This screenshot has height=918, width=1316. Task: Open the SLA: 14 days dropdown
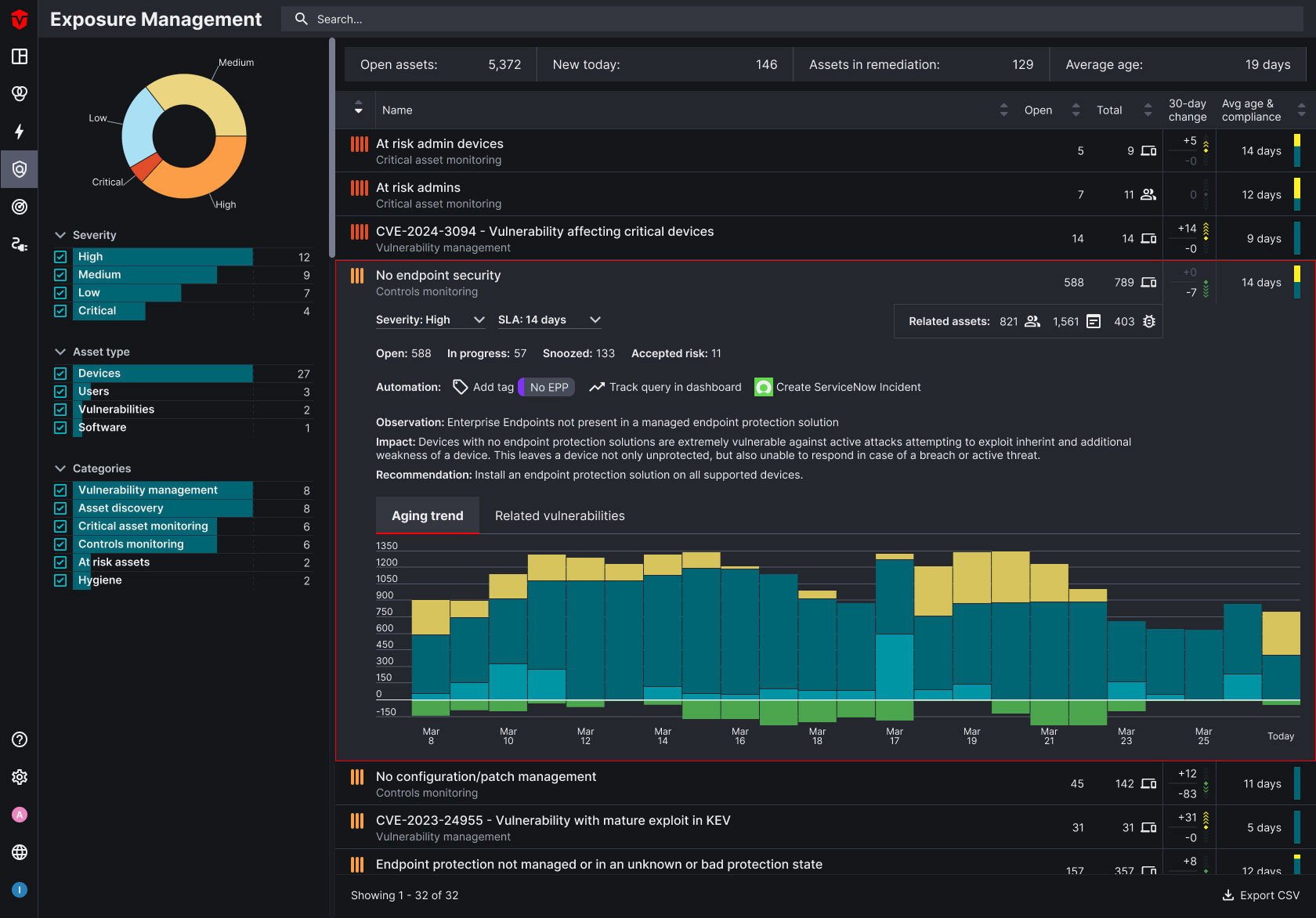pos(549,320)
